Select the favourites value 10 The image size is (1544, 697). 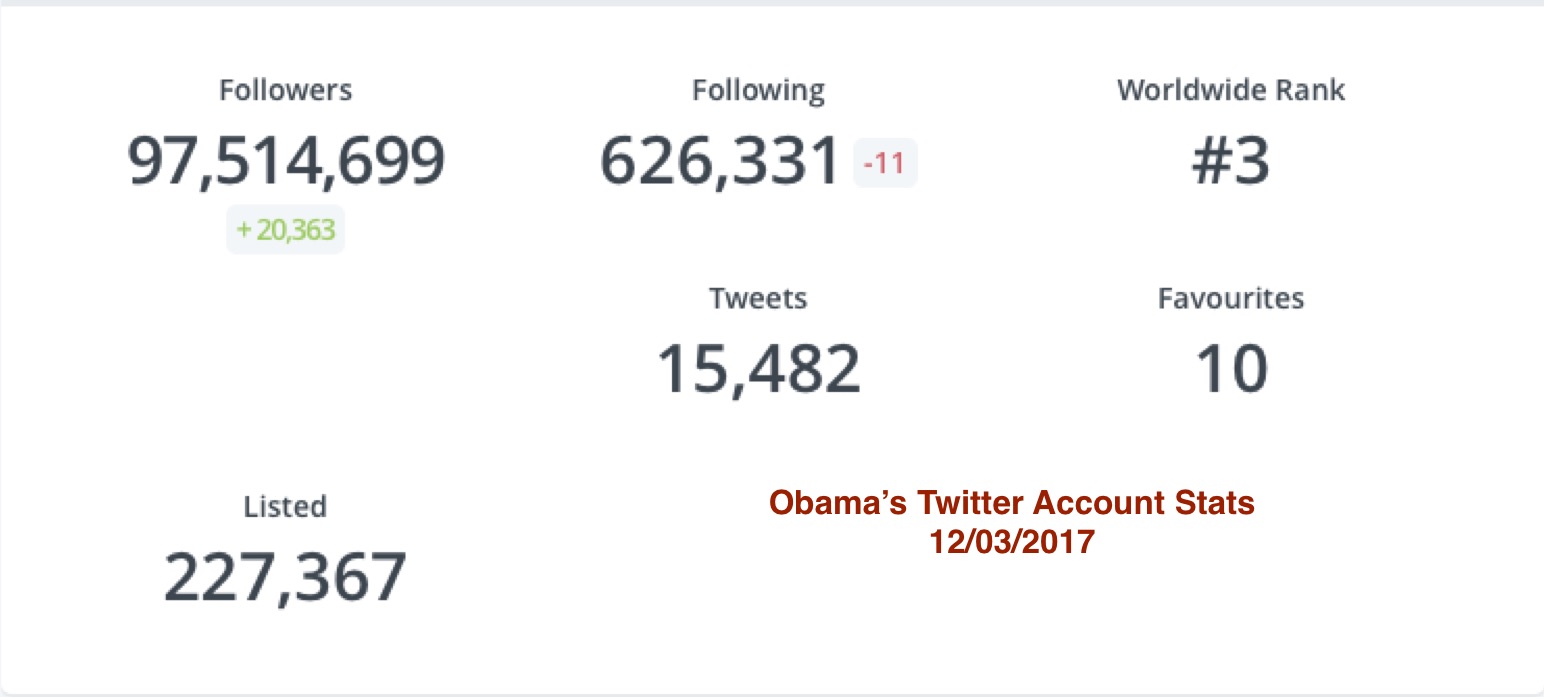1230,369
